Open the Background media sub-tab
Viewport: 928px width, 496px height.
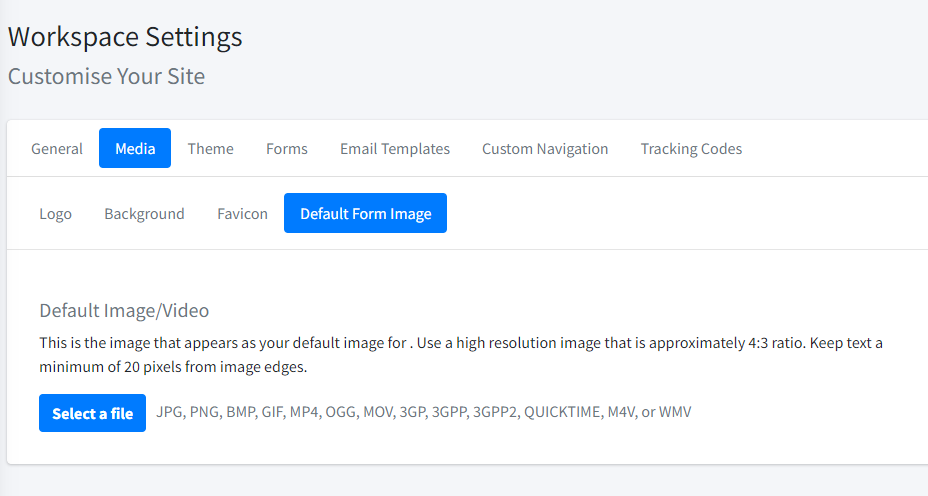click(144, 214)
